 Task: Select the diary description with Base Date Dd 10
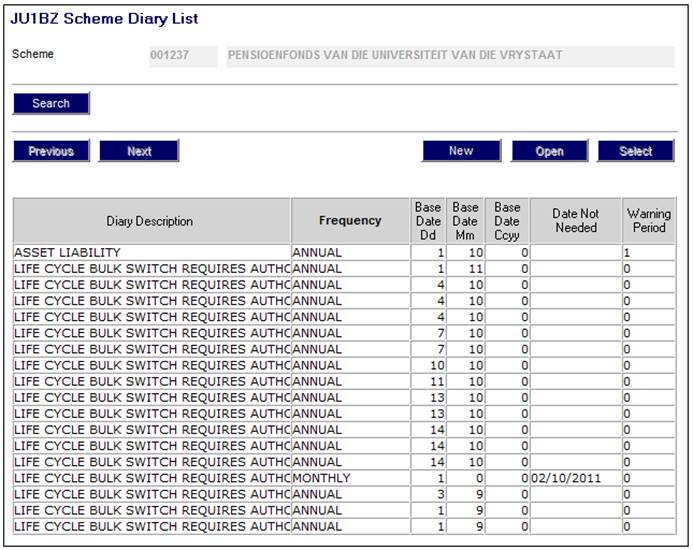click(152, 365)
